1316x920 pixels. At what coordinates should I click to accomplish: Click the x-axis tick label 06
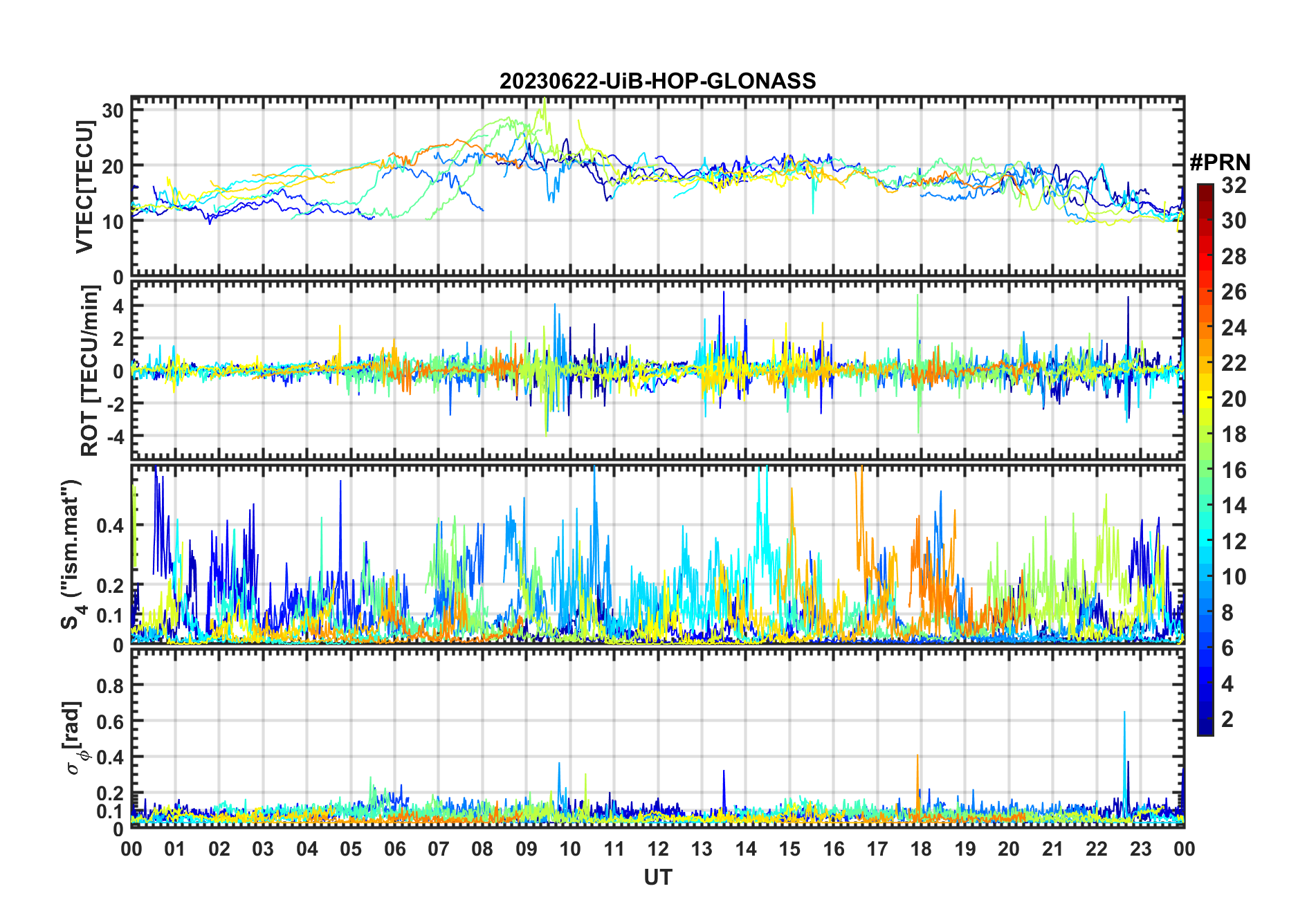pyautogui.click(x=394, y=849)
